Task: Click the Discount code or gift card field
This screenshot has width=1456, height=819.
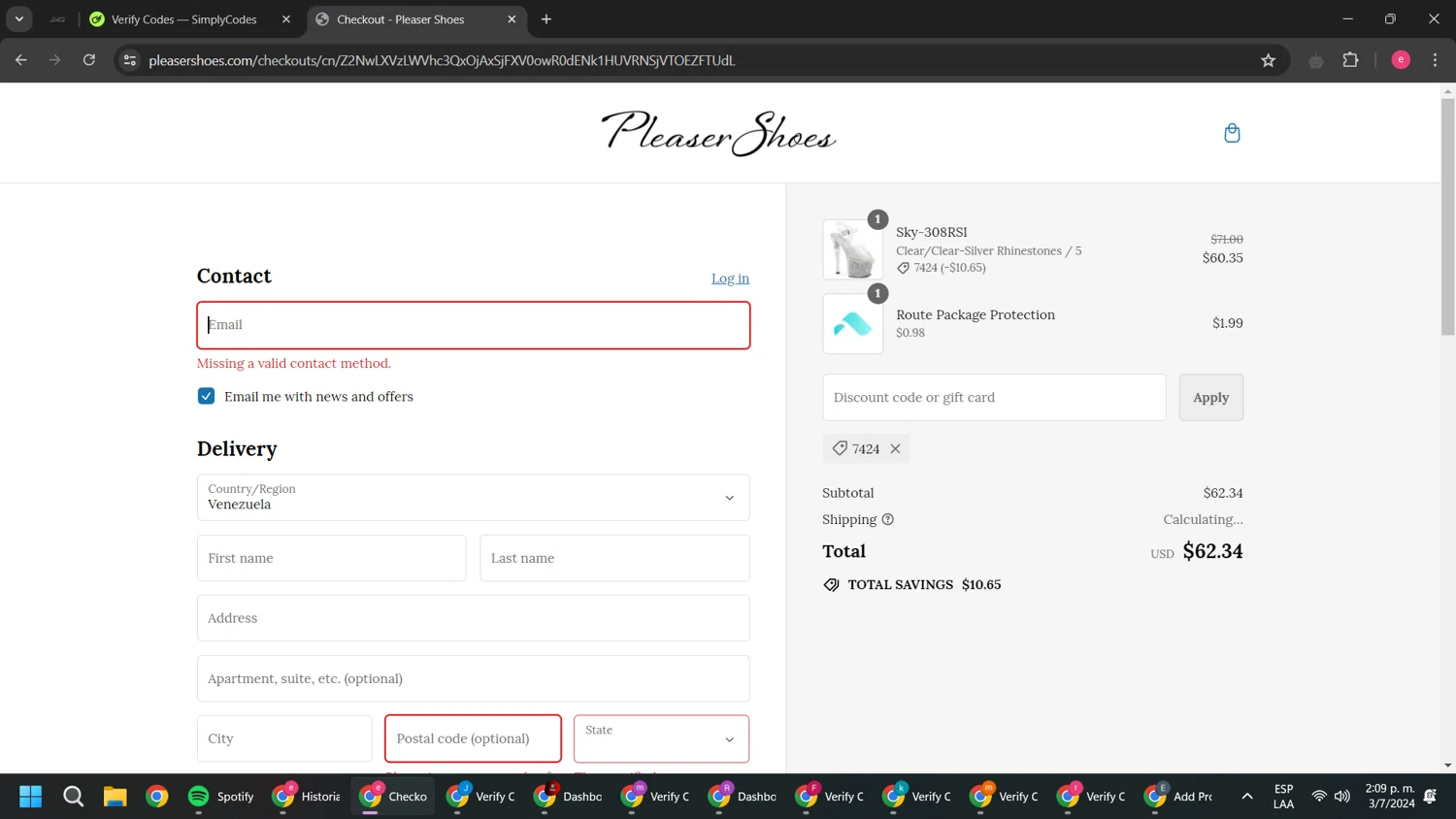Action: pos(994,398)
